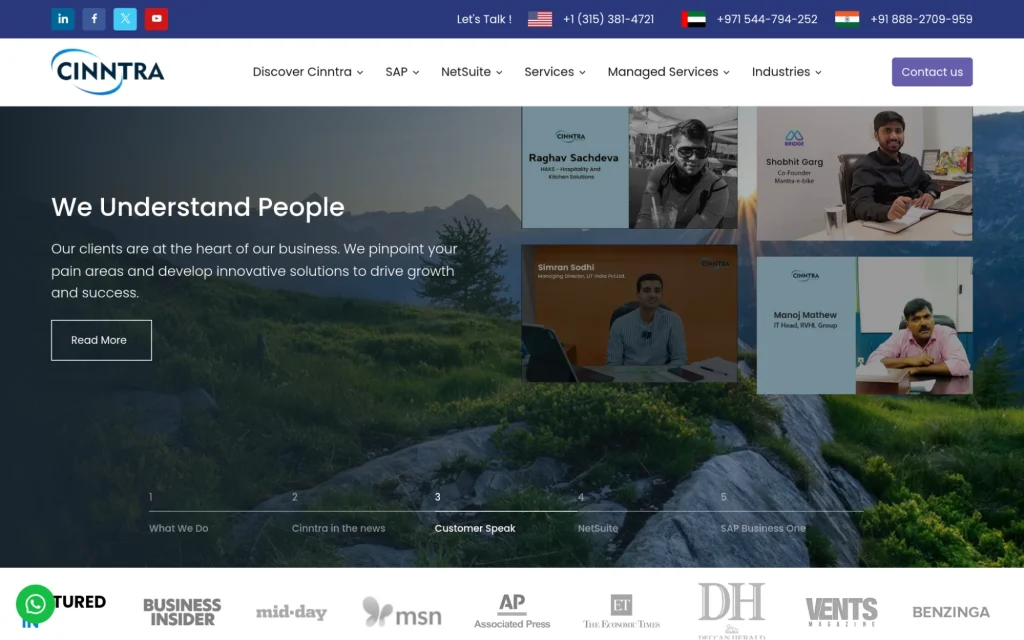
Task: Click the UAE flag icon
Action: (693, 20)
